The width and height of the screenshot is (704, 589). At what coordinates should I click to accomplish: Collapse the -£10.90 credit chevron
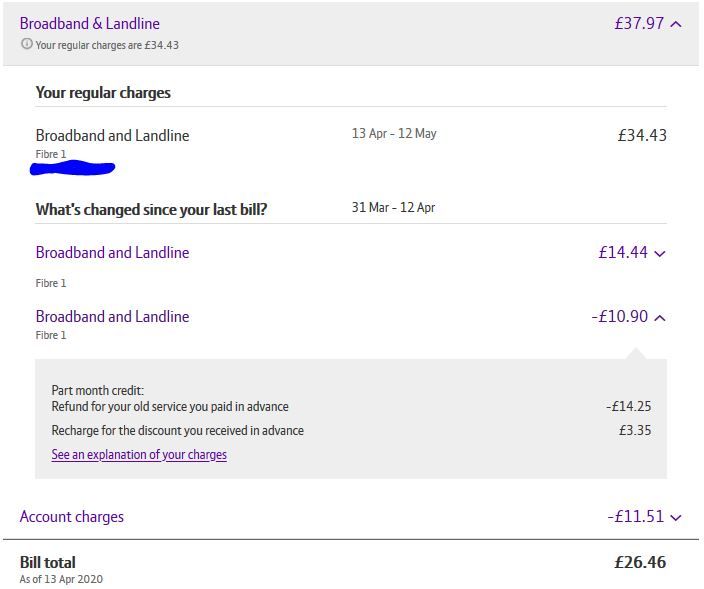(x=660, y=318)
